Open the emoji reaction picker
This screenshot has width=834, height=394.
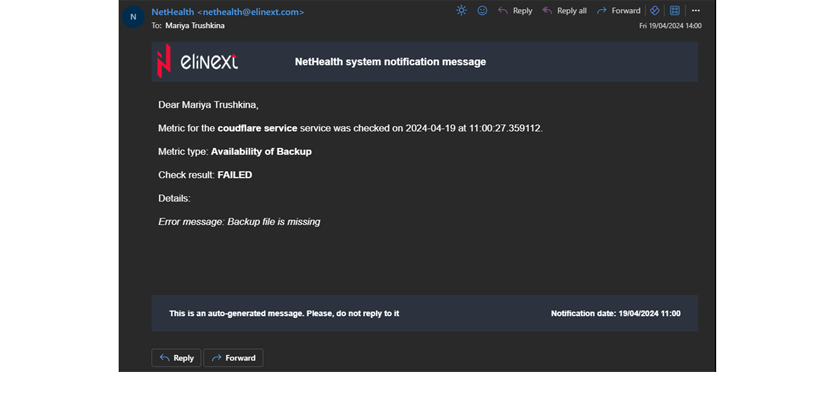tap(482, 11)
